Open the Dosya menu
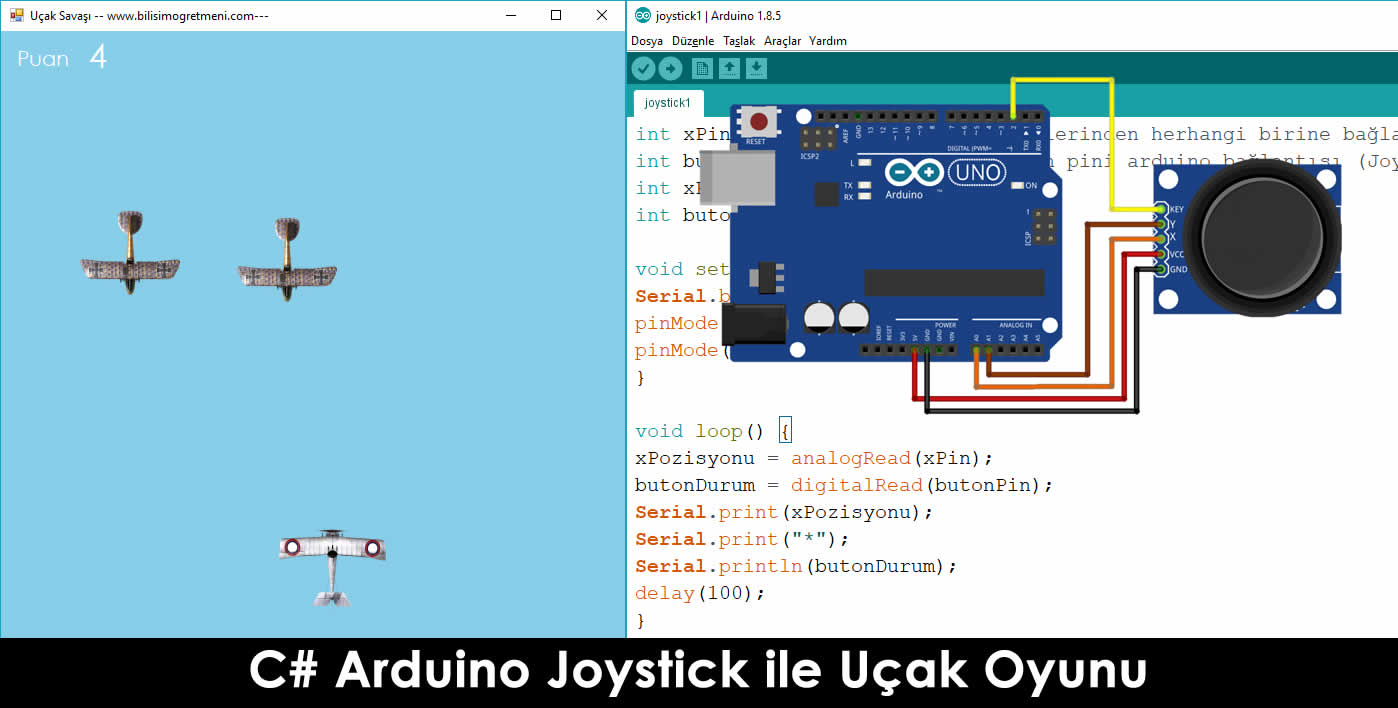Image resolution: width=1398 pixels, height=708 pixels. [646, 41]
